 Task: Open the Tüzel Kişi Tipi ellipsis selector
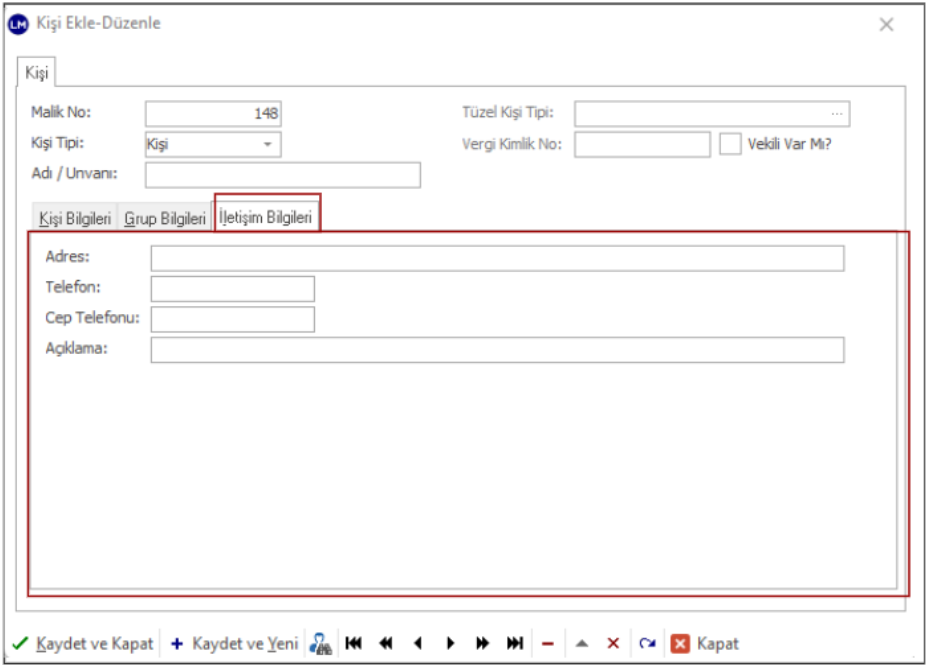pos(837,113)
